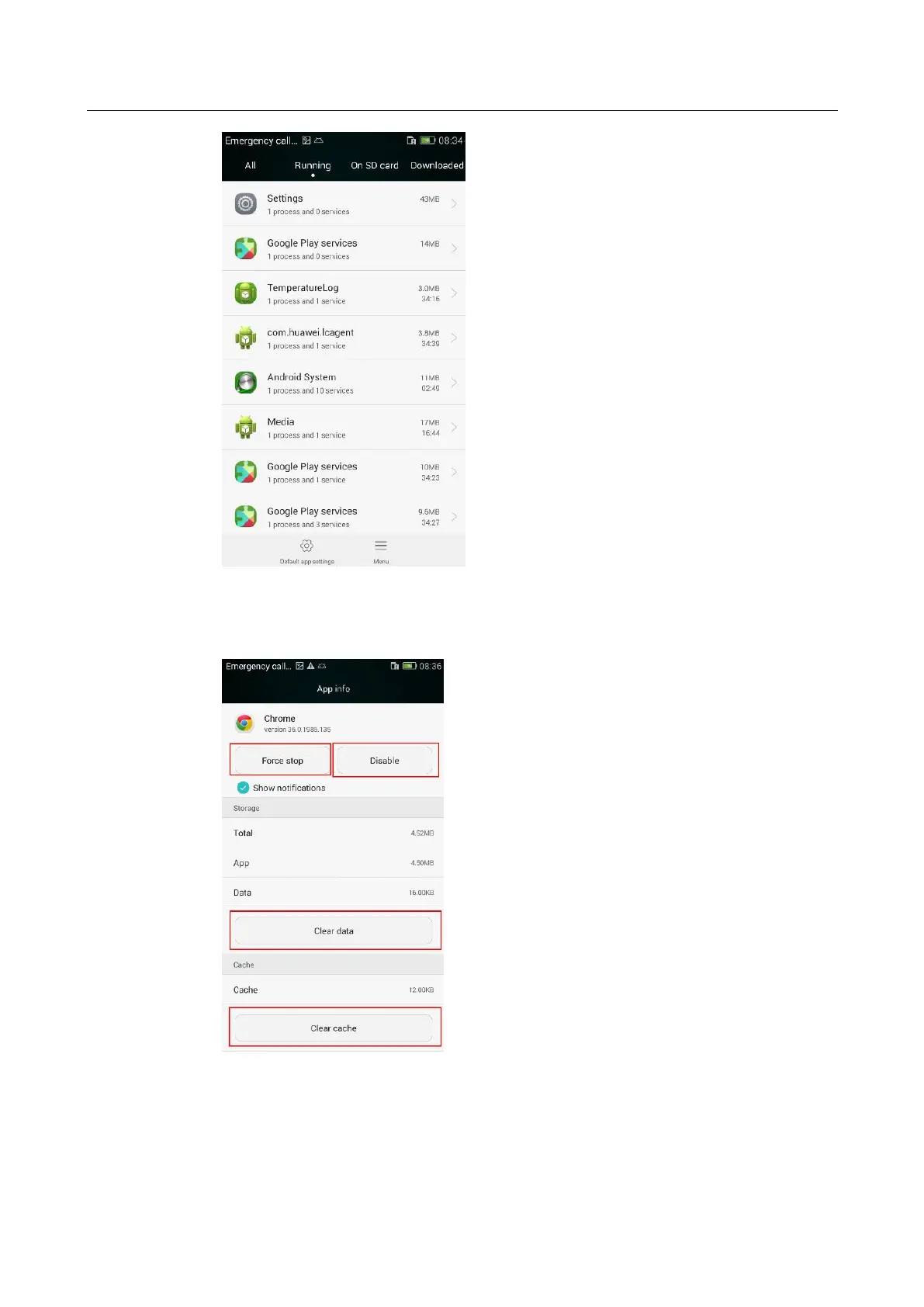This screenshot has width=924, height=1307.
Task: Tap the Media app android icon
Action: (x=246, y=428)
